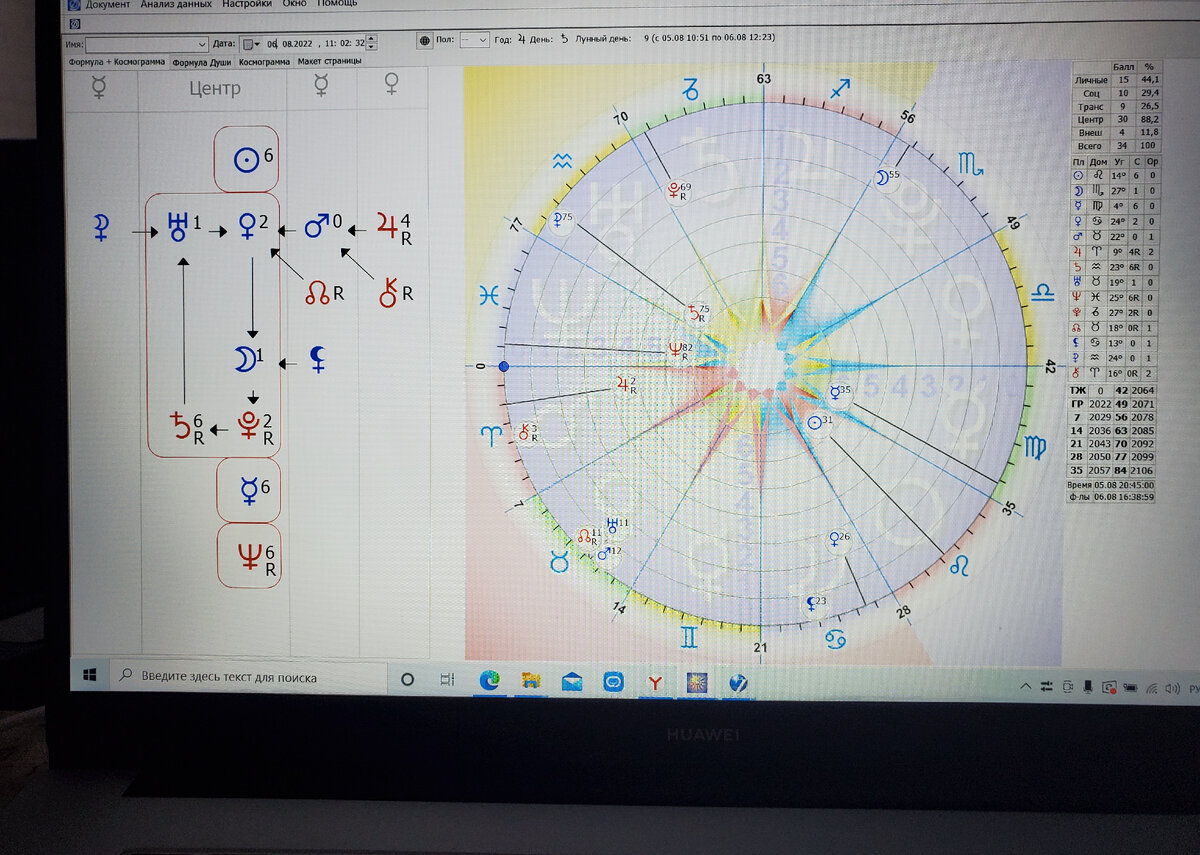Image resolution: width=1200 pixels, height=855 pixels.
Task: Open the Окно menu
Action: tap(294, 4)
